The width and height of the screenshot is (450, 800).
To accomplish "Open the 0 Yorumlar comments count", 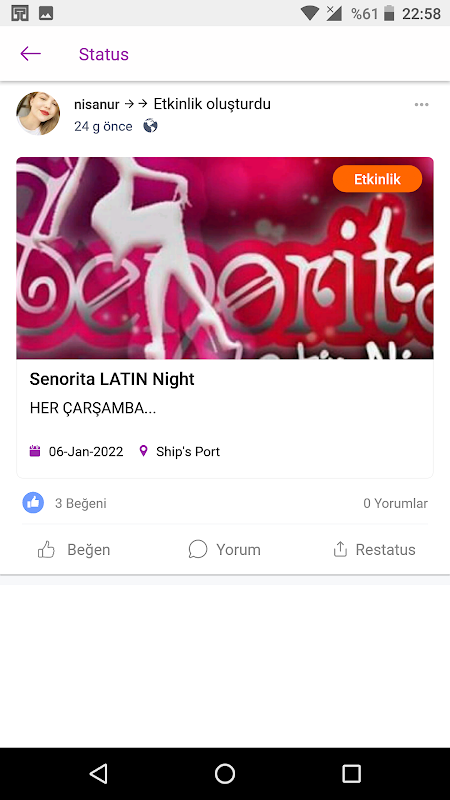I will (x=395, y=504).
